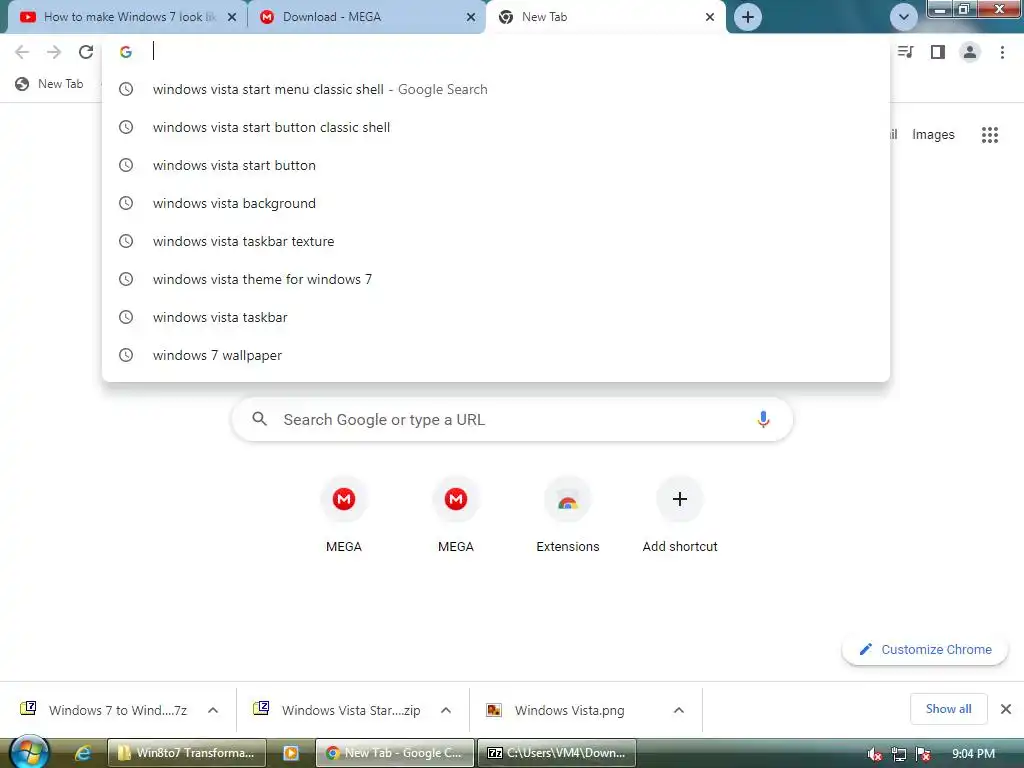Viewport: 1024px width, 768px height.
Task: Close the New Tab tab
Action: pos(710,17)
